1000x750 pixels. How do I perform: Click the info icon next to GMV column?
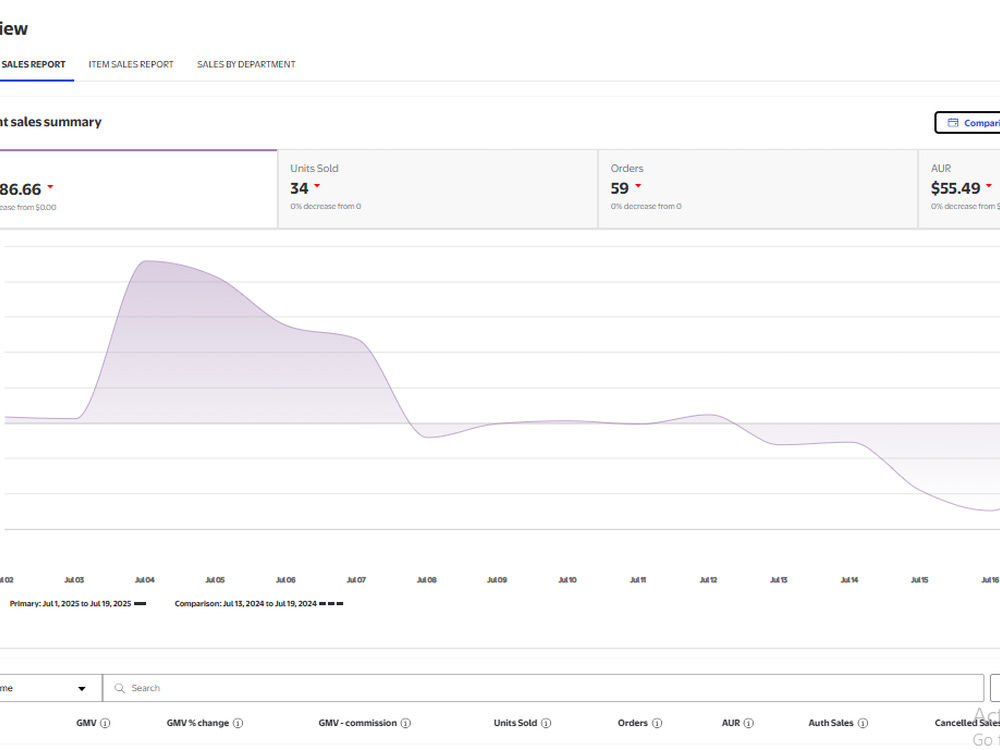tap(105, 723)
